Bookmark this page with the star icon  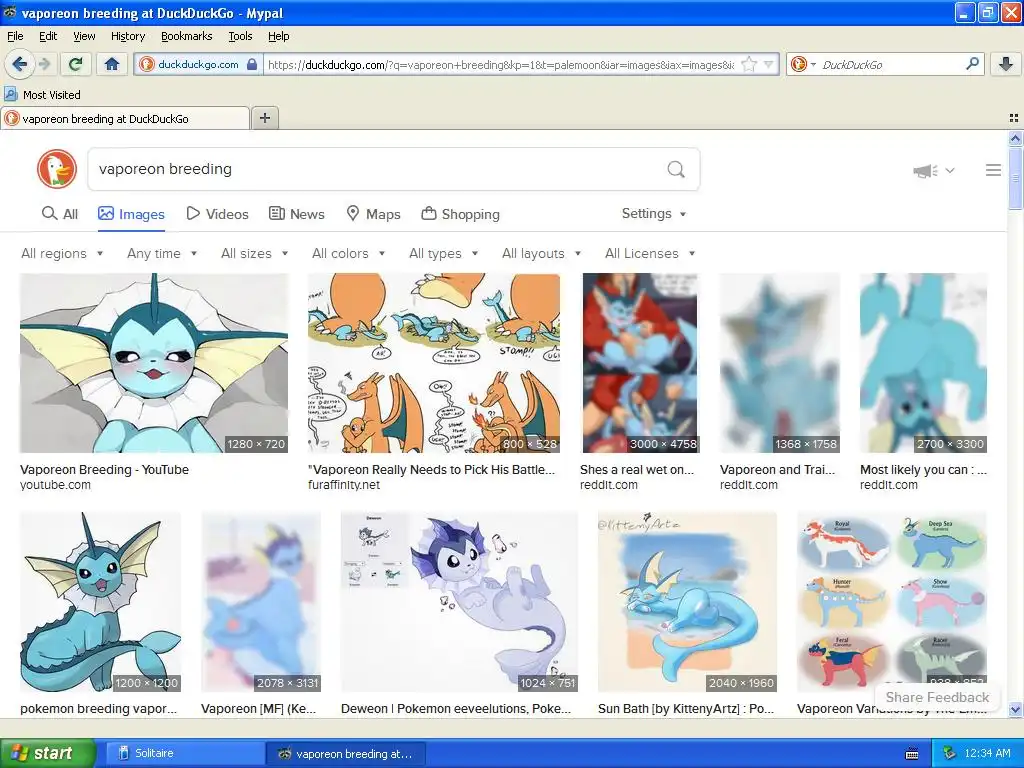pos(749,64)
